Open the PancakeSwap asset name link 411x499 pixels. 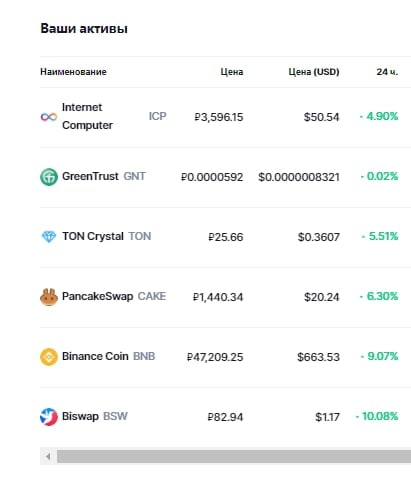[97, 296]
